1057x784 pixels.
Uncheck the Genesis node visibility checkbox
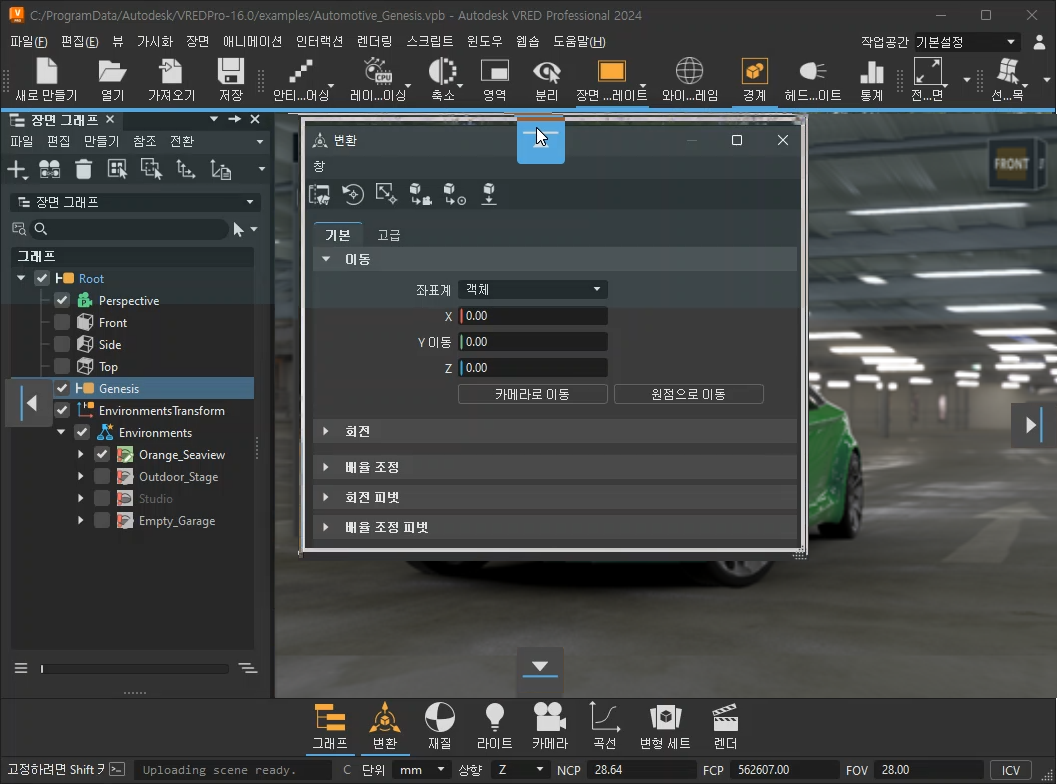[x=62, y=388]
